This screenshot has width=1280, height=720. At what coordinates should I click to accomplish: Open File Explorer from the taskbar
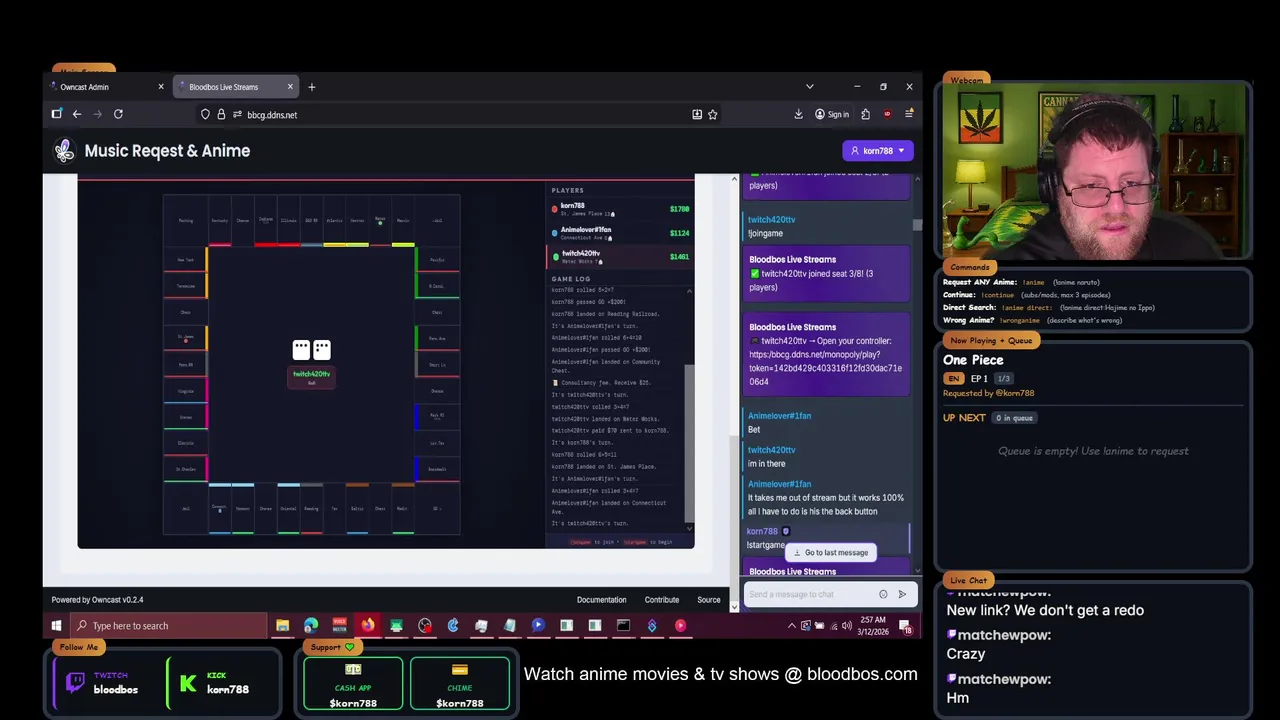(x=283, y=626)
